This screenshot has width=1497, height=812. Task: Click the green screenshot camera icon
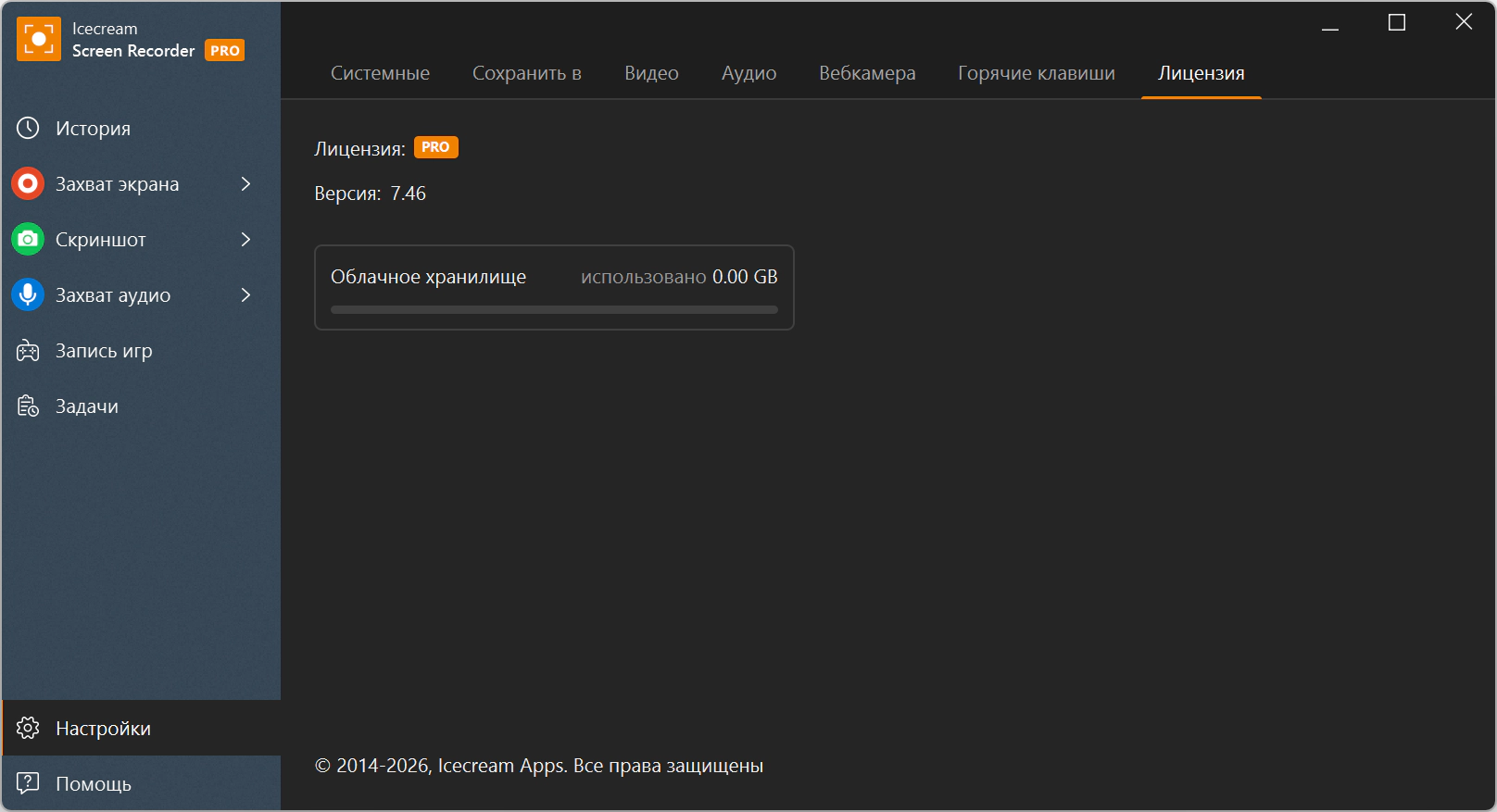click(28, 240)
